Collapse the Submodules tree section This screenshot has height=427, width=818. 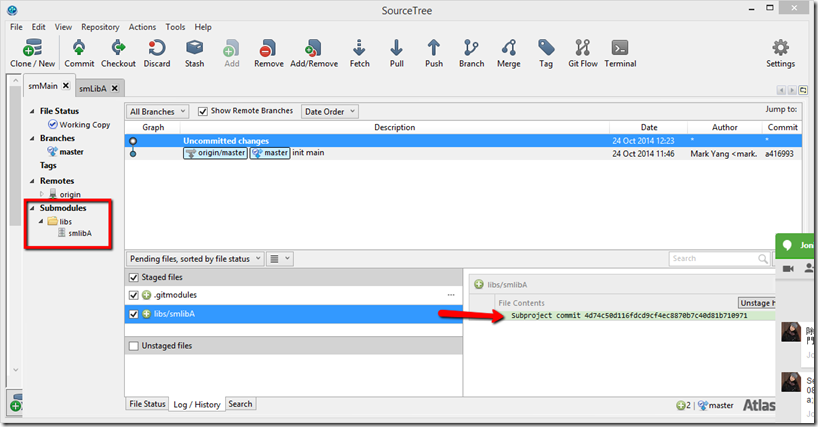tap(32, 208)
